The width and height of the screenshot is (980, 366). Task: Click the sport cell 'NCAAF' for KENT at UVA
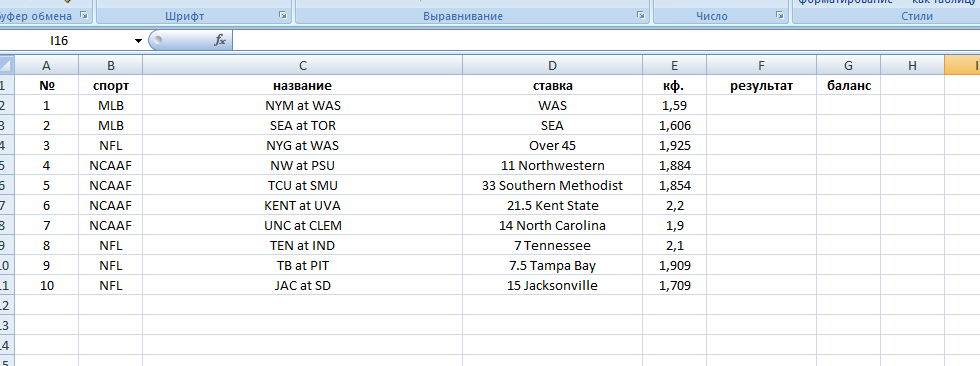coord(111,205)
